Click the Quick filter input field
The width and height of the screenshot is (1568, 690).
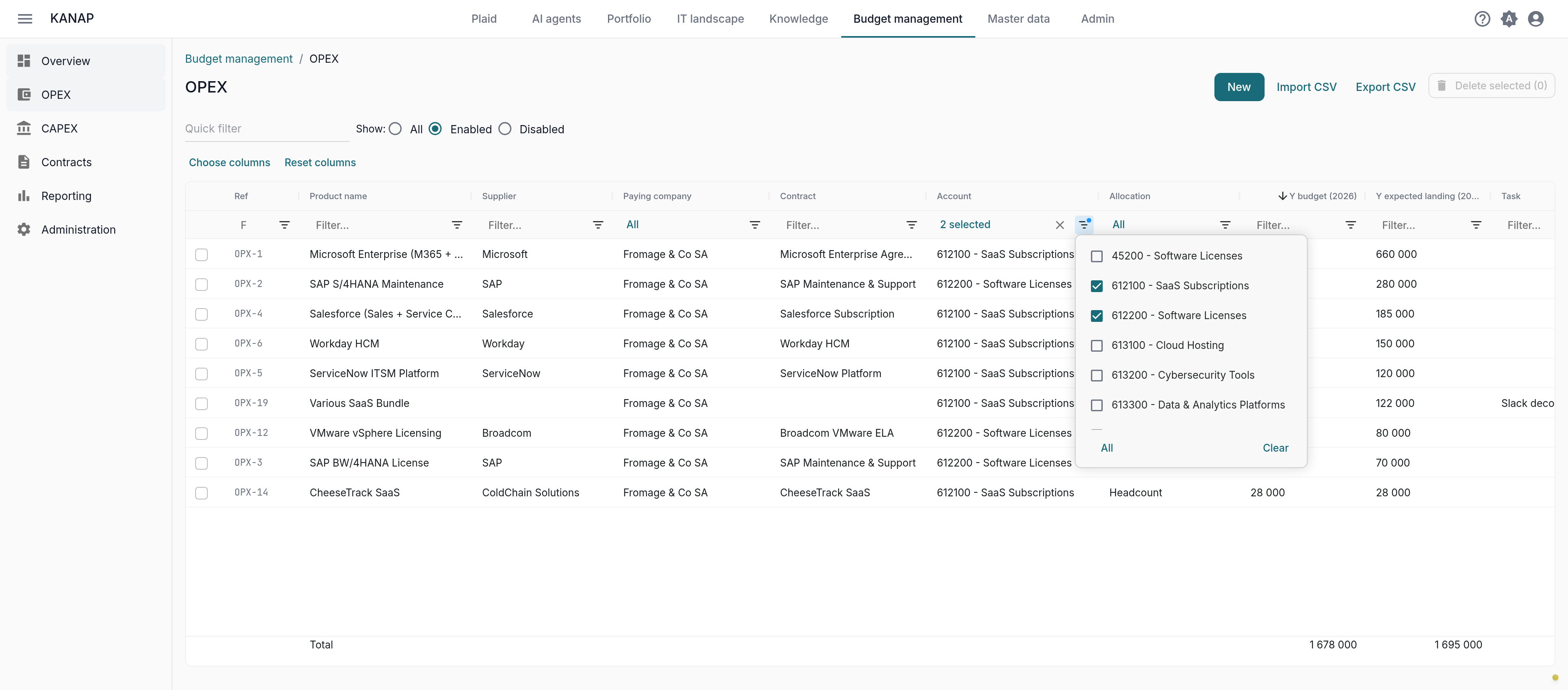click(267, 129)
